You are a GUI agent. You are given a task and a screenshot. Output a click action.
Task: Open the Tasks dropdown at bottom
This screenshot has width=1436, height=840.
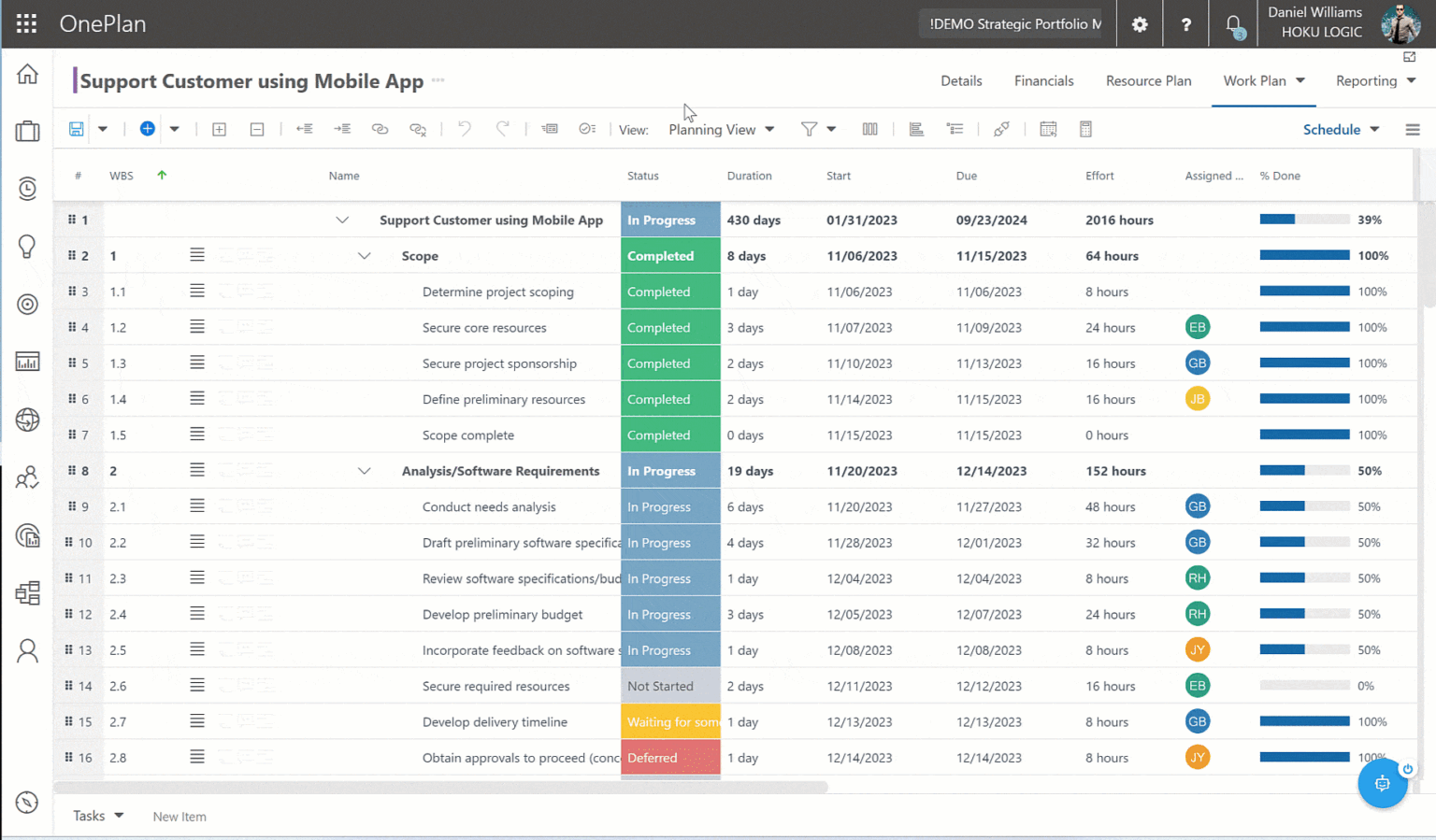point(98,816)
